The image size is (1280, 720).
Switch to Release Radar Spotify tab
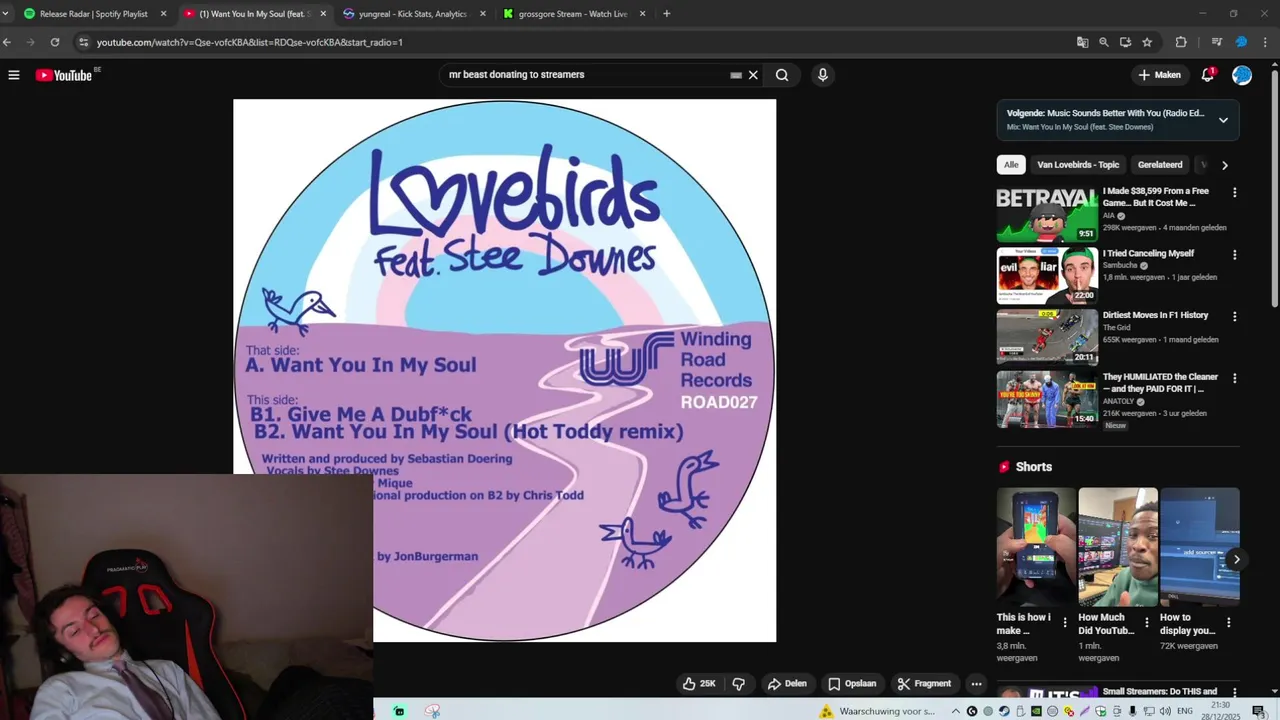click(x=93, y=14)
